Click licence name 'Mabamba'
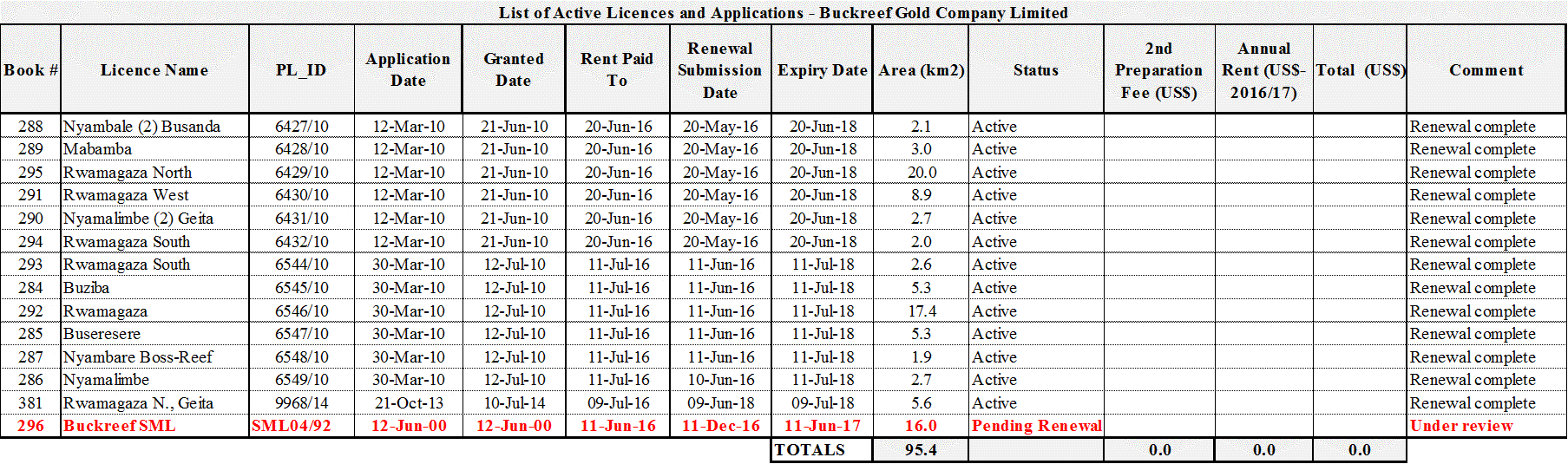1568x464 pixels. (97, 149)
